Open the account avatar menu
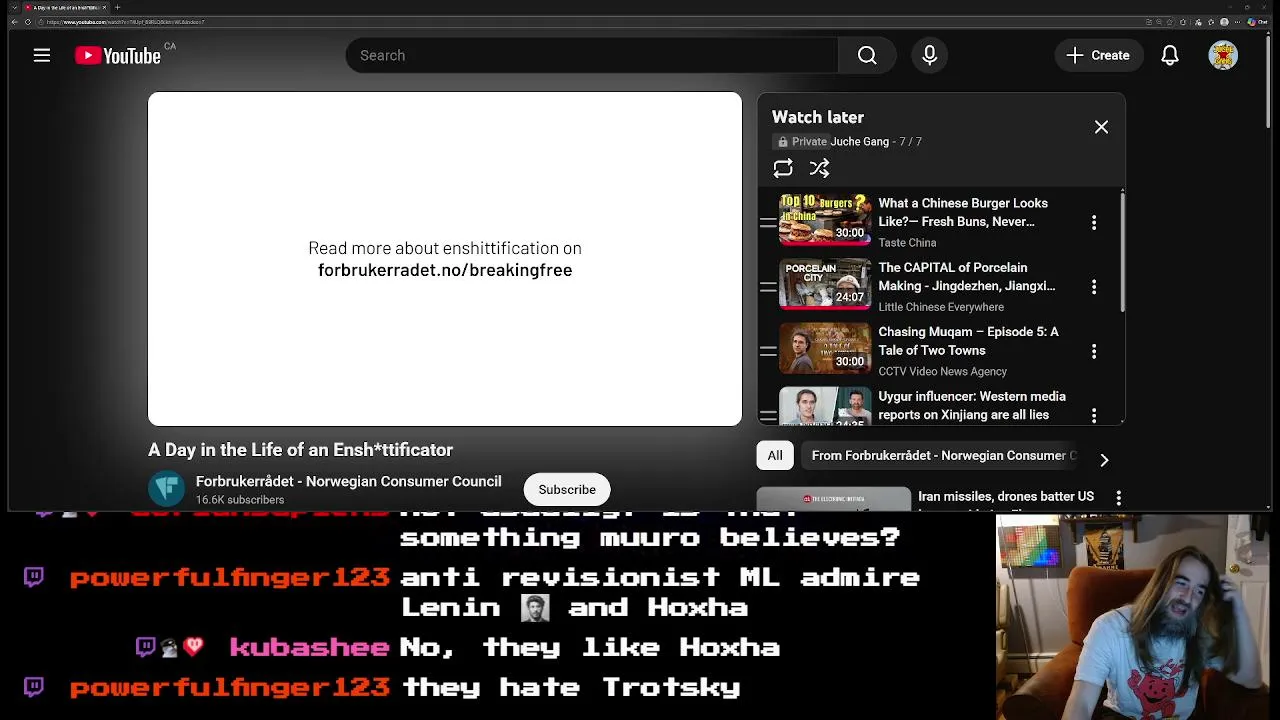 point(1223,55)
